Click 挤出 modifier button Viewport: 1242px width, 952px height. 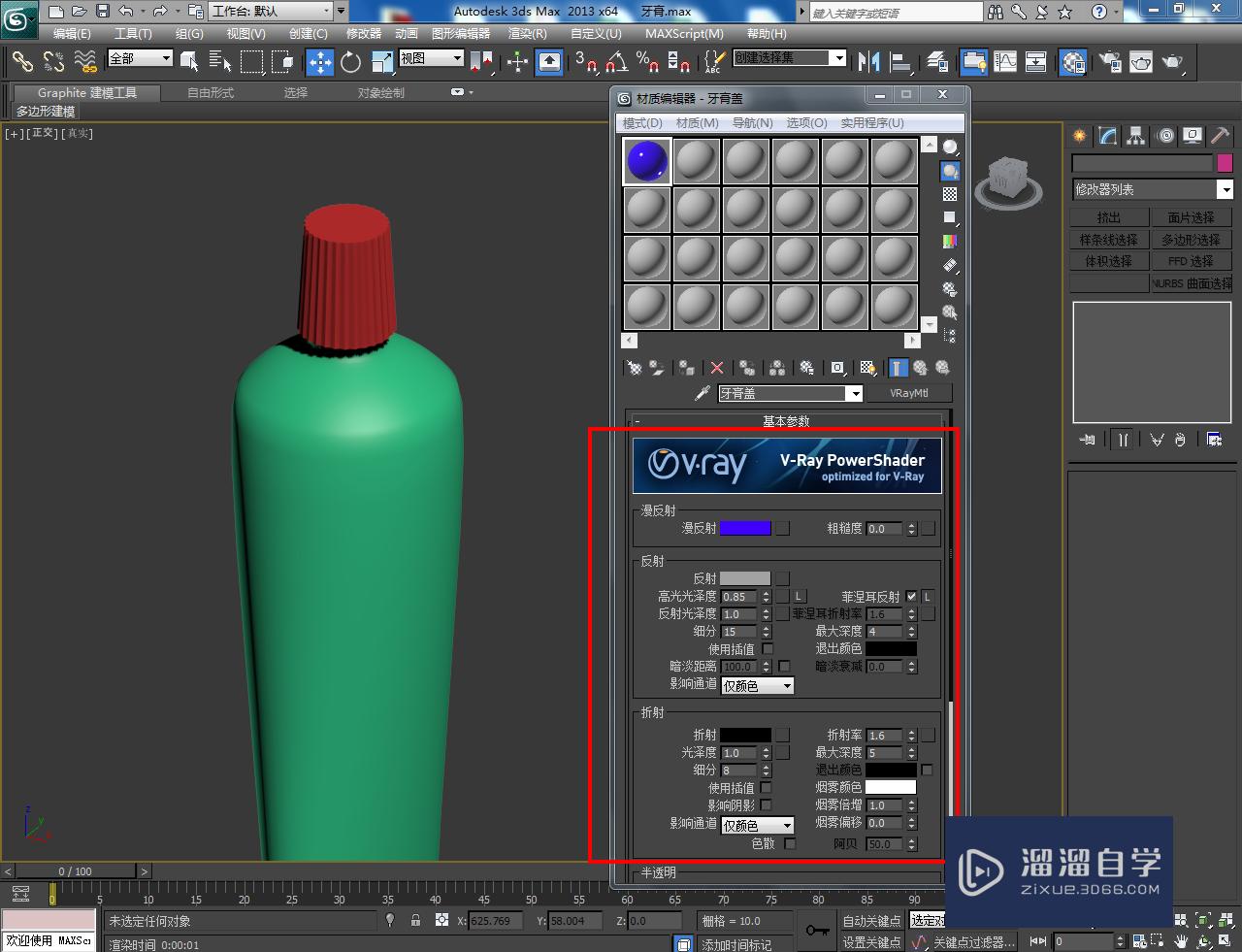[x=1109, y=217]
